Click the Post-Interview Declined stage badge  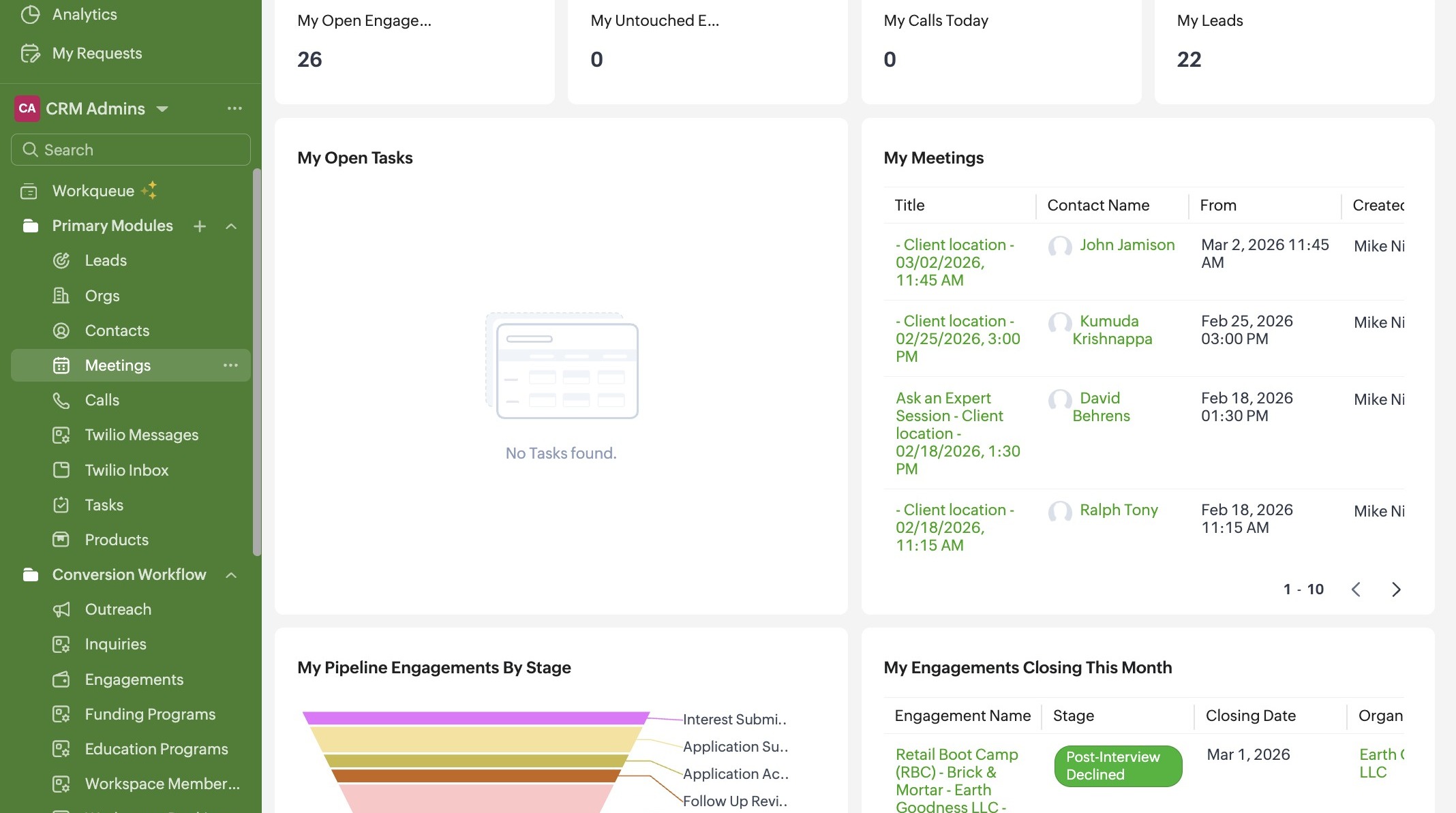pyautogui.click(x=1118, y=766)
